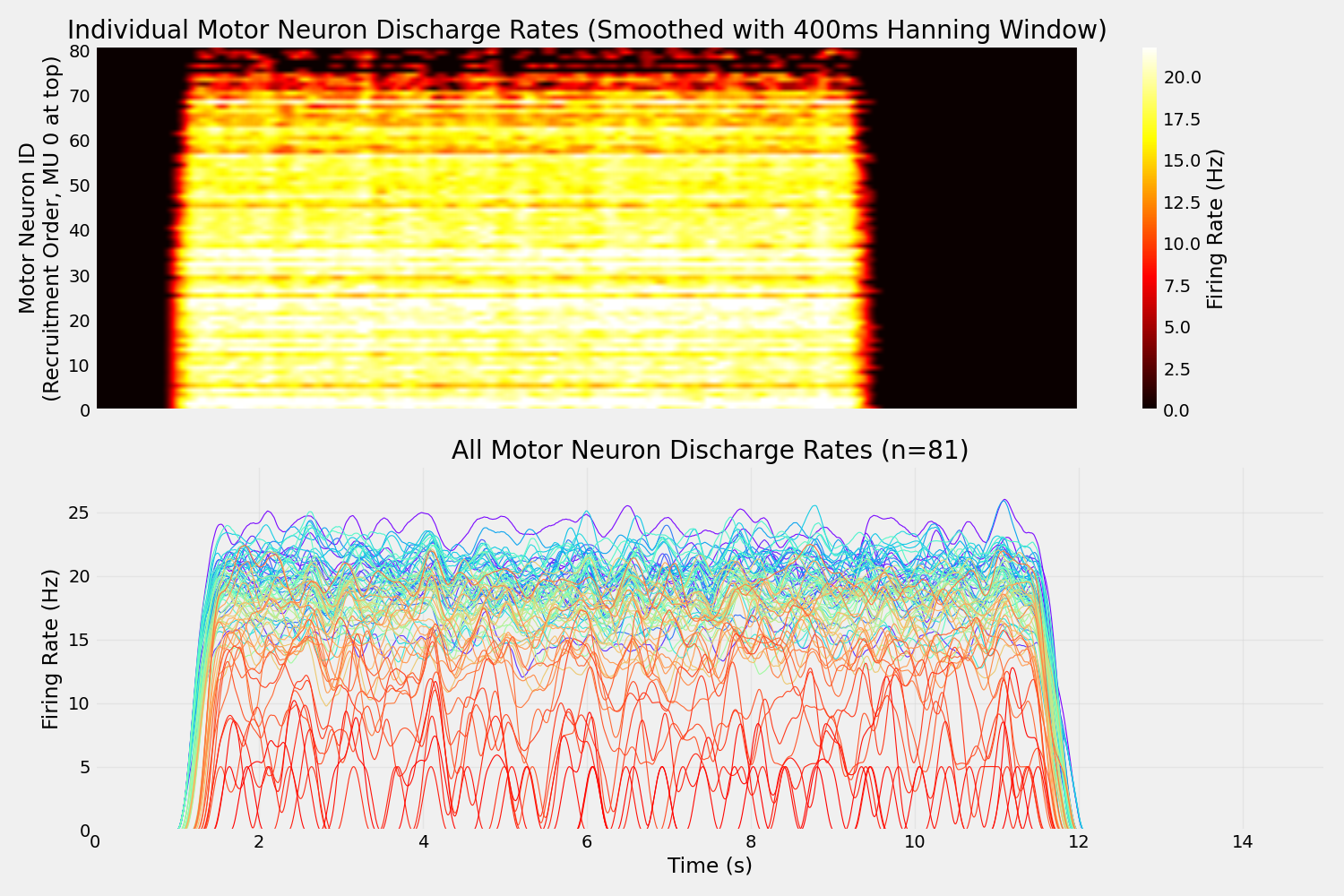Click heatmap y-axis tick '60'

click(x=80, y=141)
